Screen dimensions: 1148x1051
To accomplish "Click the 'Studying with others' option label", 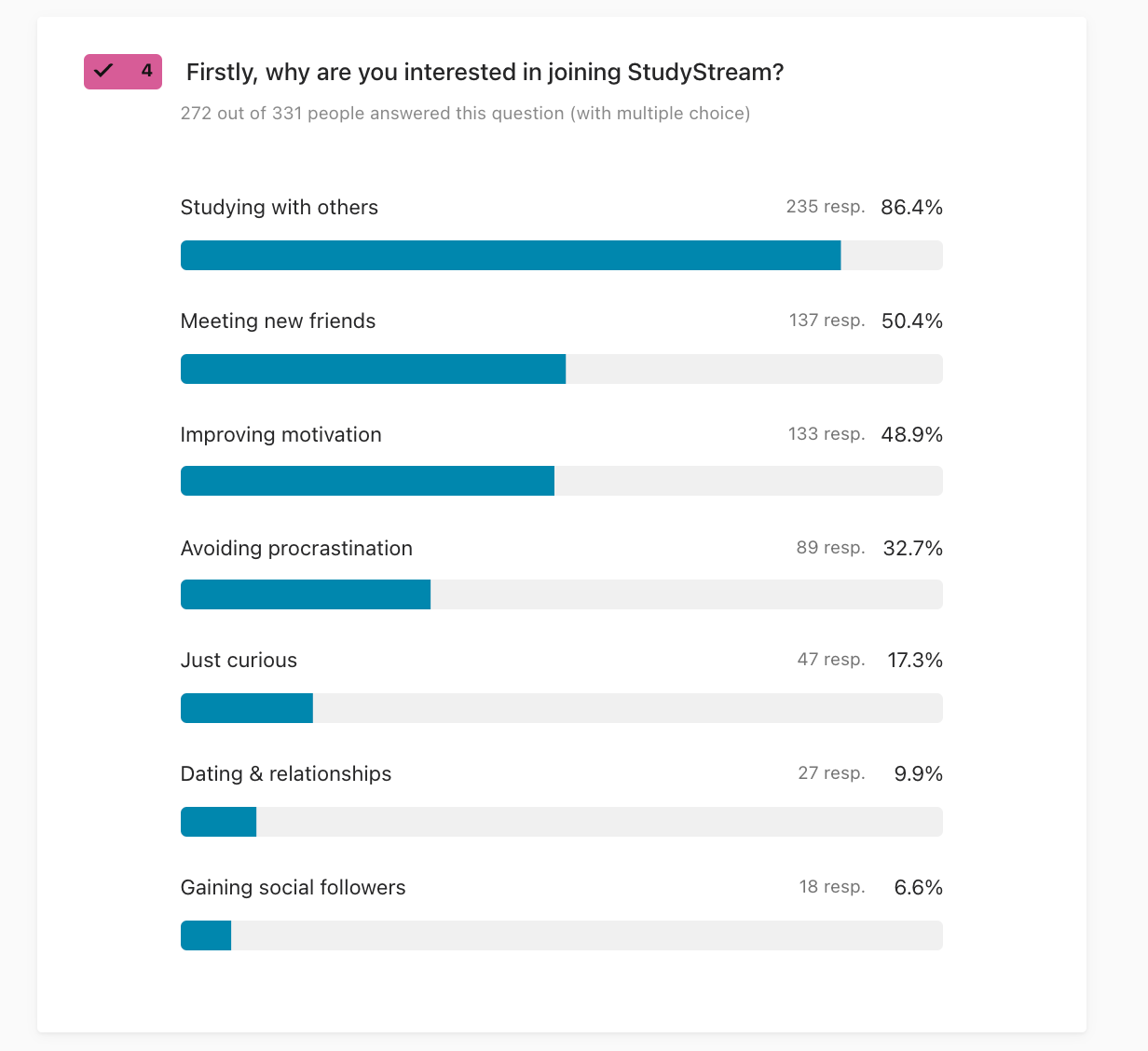I will [x=280, y=207].
